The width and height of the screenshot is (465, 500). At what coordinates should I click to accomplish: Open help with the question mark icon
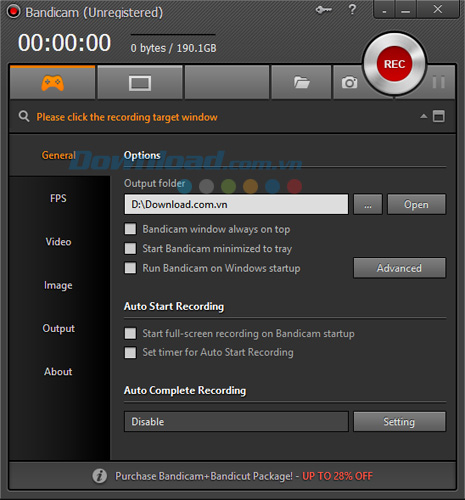[x=352, y=9]
